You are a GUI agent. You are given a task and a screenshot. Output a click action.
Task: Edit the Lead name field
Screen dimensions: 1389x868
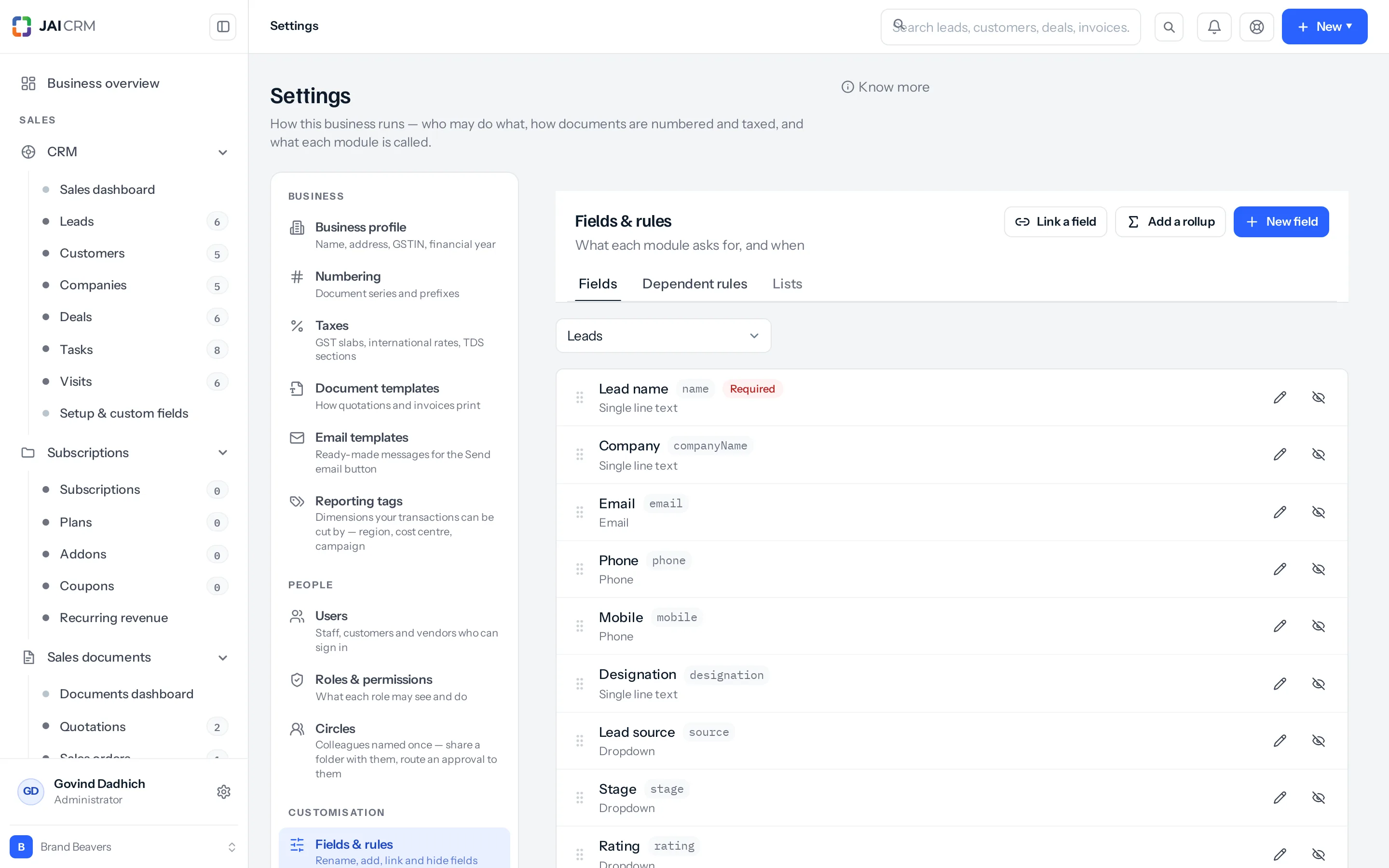click(x=1280, y=397)
